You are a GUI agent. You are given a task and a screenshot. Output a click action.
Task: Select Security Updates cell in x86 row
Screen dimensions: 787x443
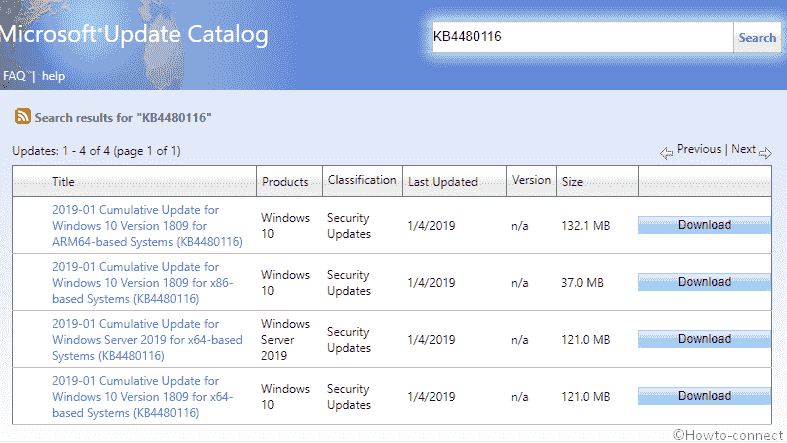(349, 283)
